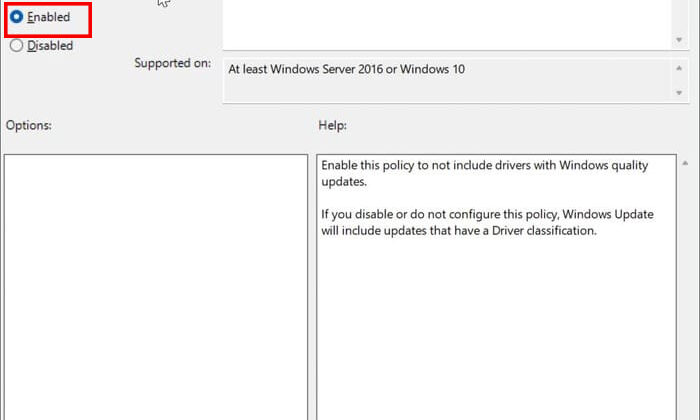Click the Enabled option label text

pos(48,17)
